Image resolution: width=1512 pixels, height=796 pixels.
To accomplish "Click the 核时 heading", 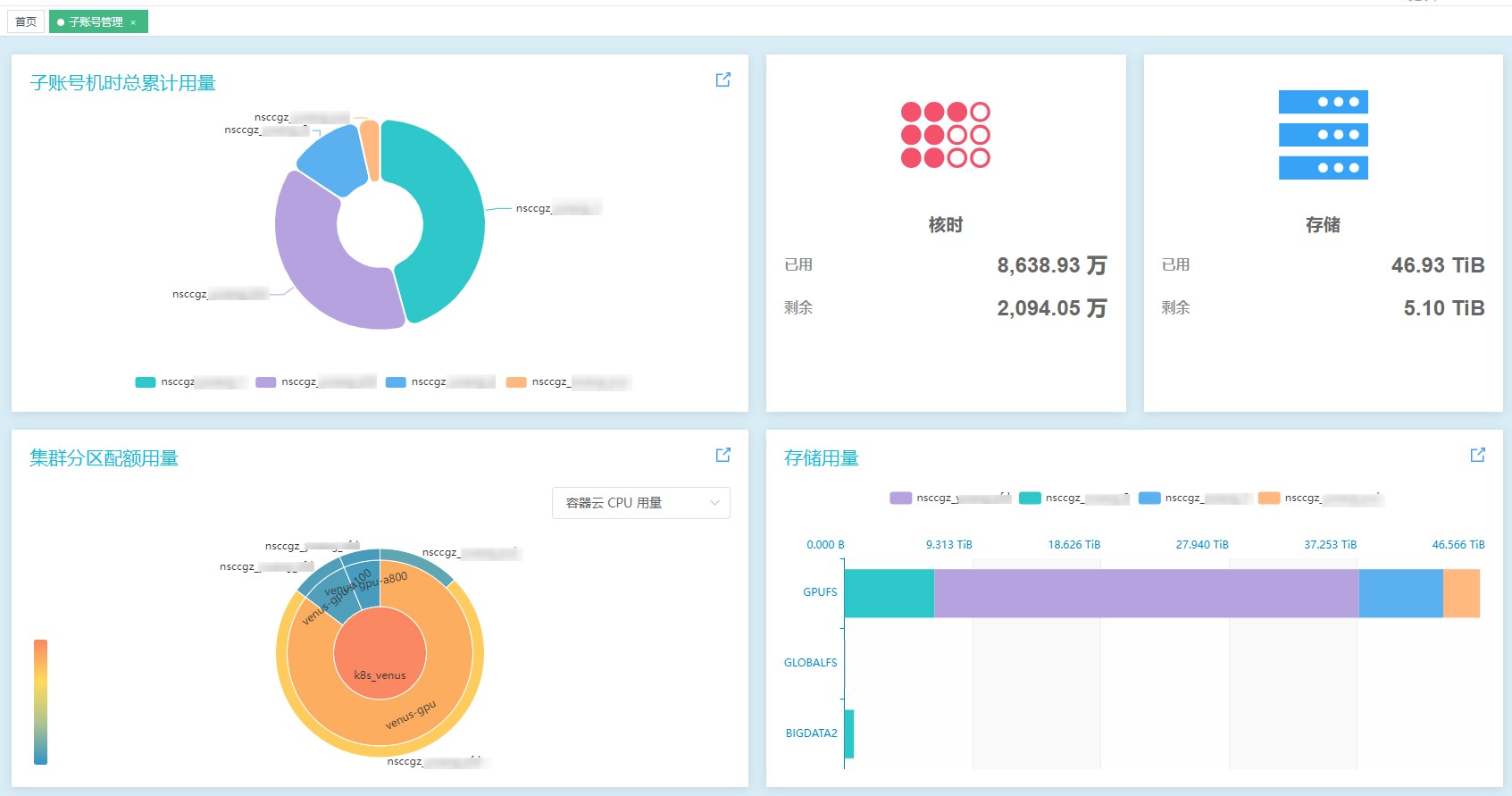I will (x=946, y=225).
